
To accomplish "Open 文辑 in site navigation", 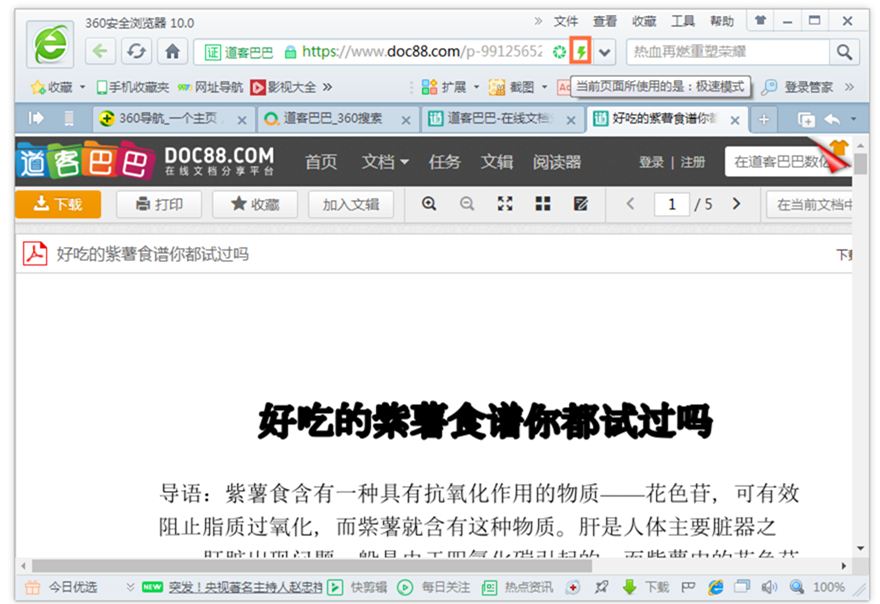I will [497, 162].
